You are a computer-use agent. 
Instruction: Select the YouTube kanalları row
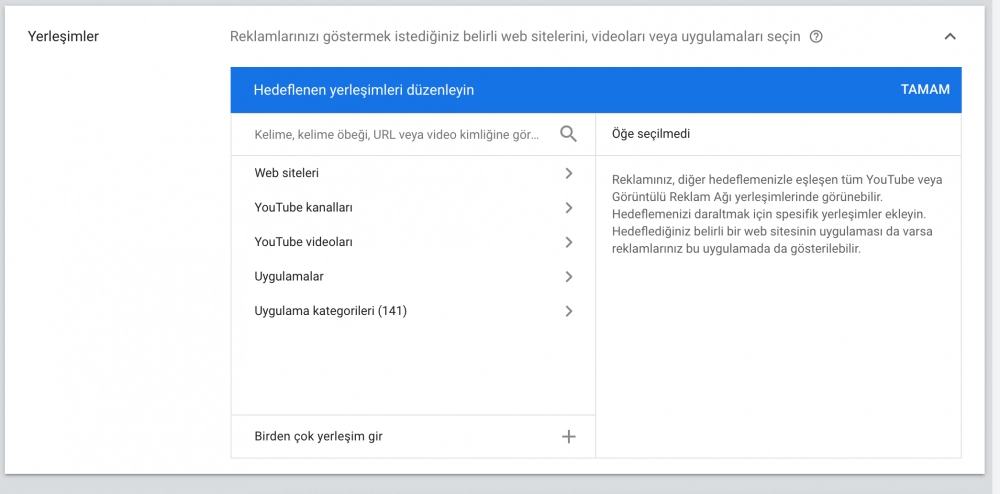[413, 208]
